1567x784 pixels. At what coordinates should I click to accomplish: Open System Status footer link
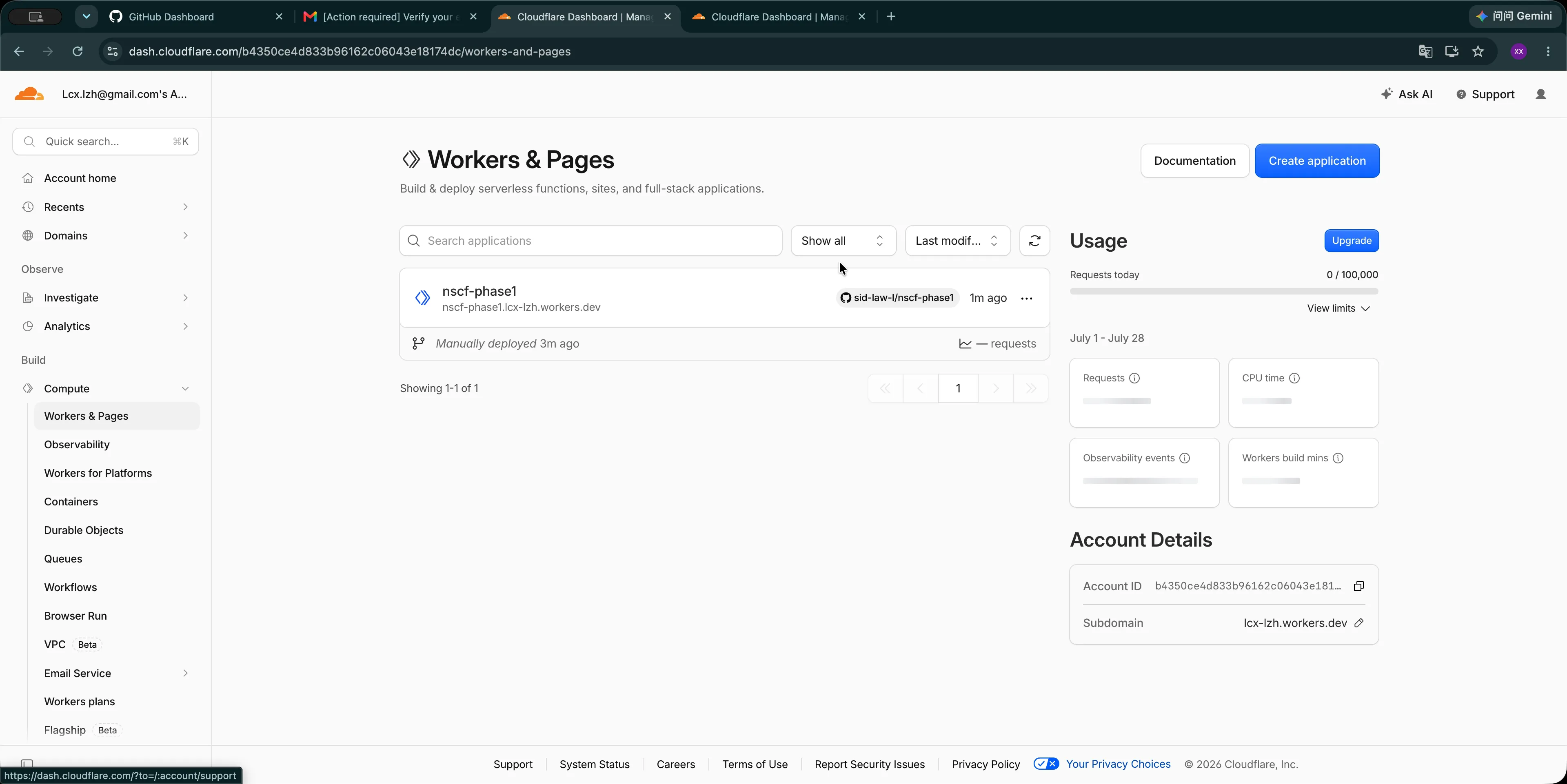pyautogui.click(x=594, y=764)
